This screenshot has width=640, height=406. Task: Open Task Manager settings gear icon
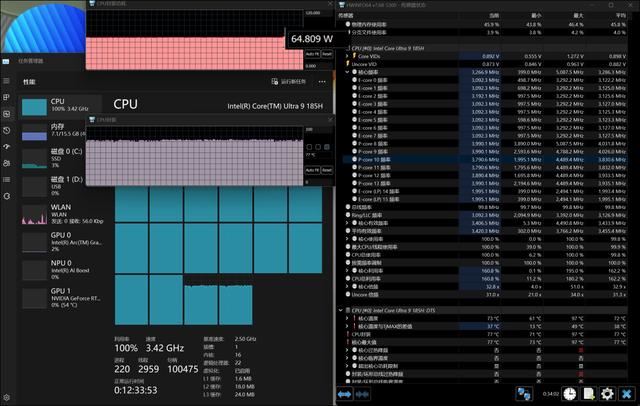click(x=7, y=397)
